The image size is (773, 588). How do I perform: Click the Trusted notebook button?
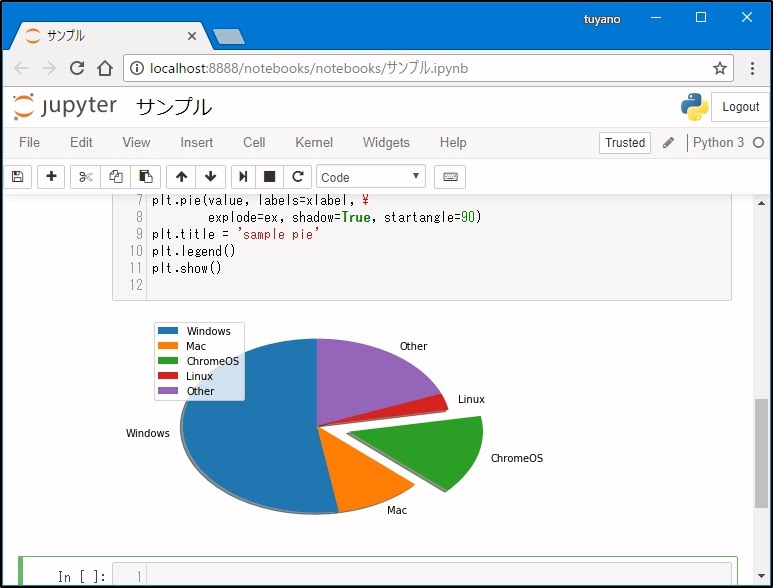(x=625, y=143)
